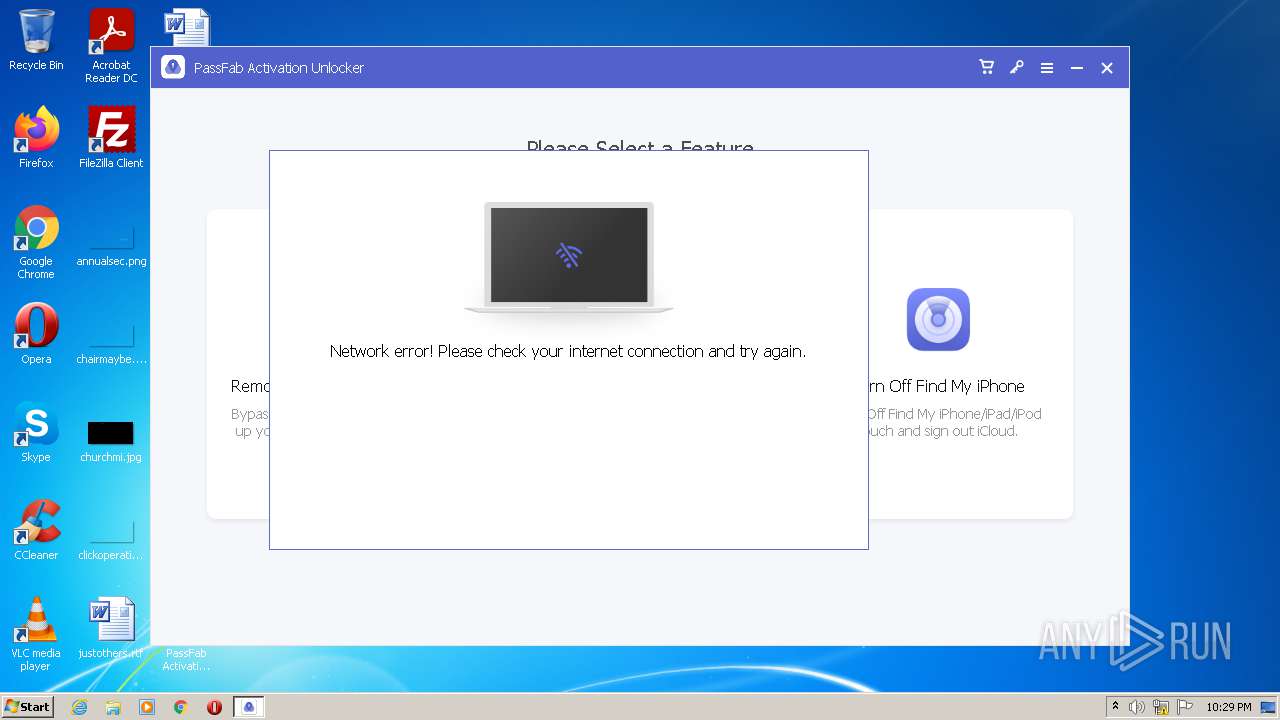This screenshot has width=1280, height=720.
Task: Open Windows Explorer from the taskbar
Action: 113,707
